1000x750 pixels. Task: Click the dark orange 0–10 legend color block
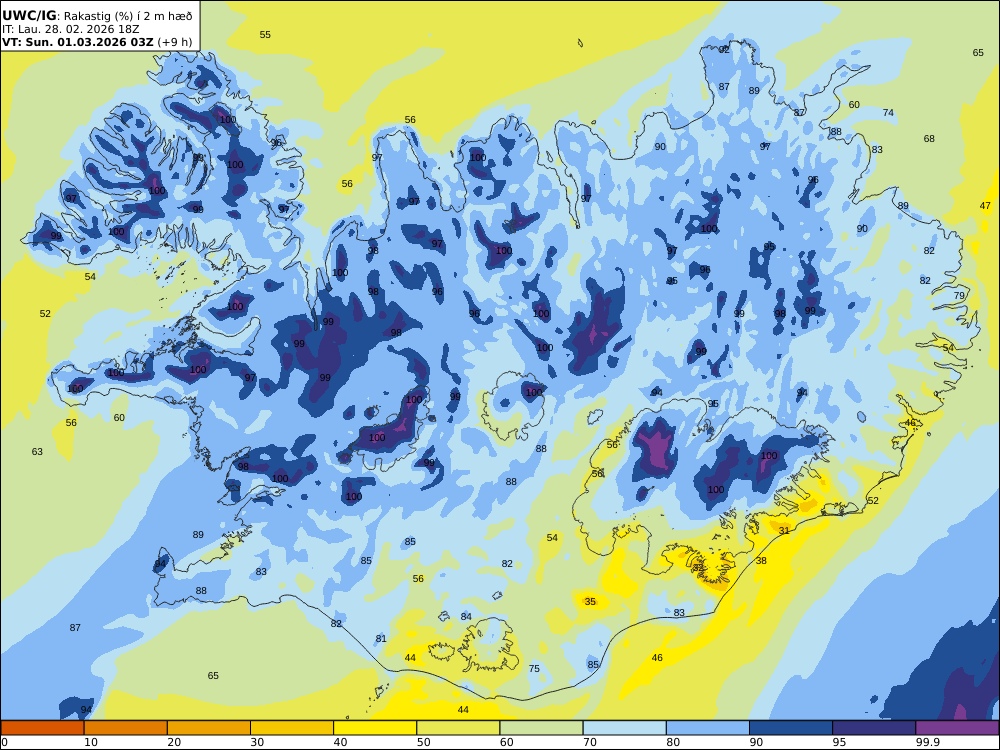point(42,728)
